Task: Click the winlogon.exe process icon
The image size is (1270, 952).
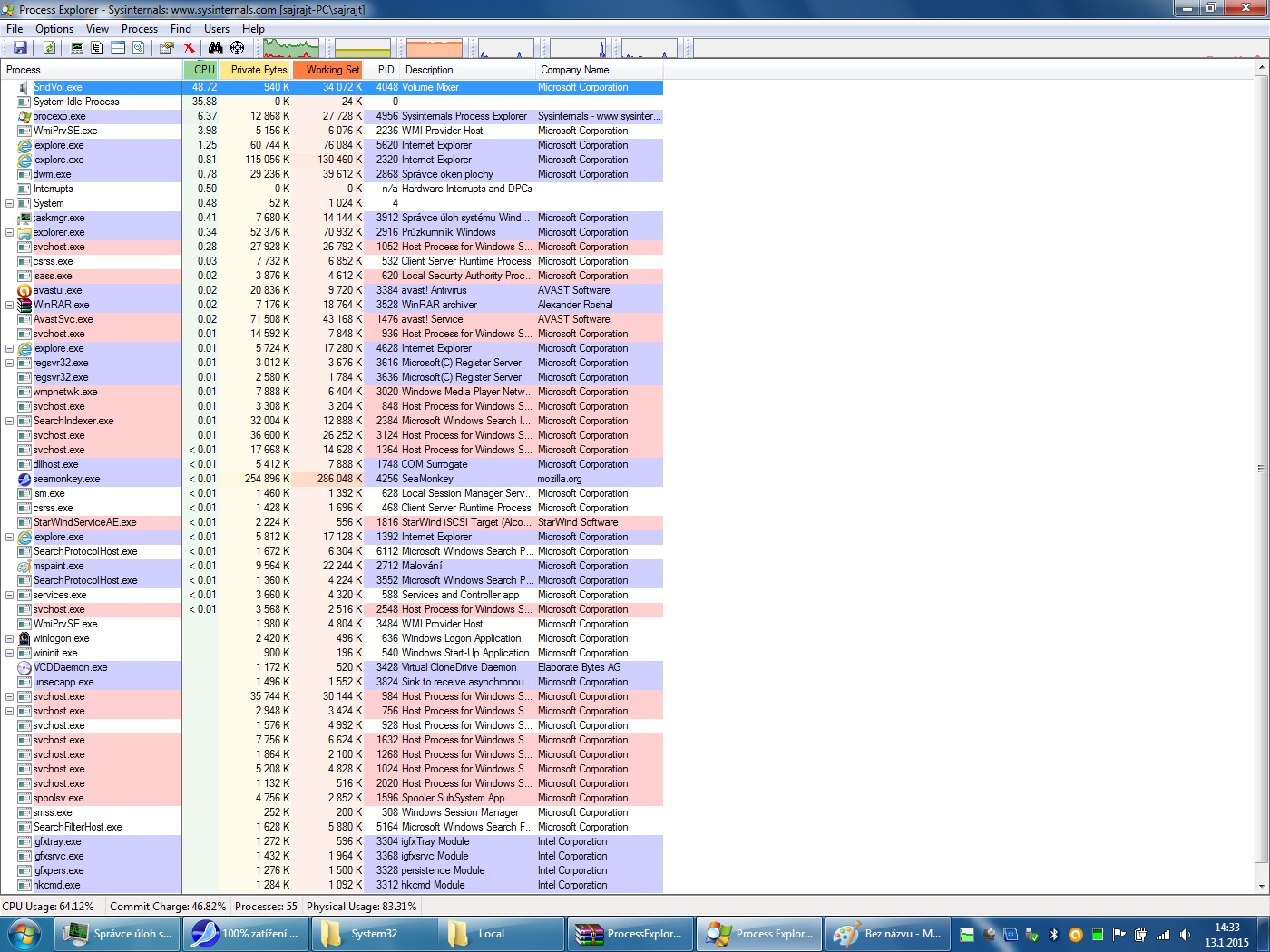Action: tap(24, 638)
